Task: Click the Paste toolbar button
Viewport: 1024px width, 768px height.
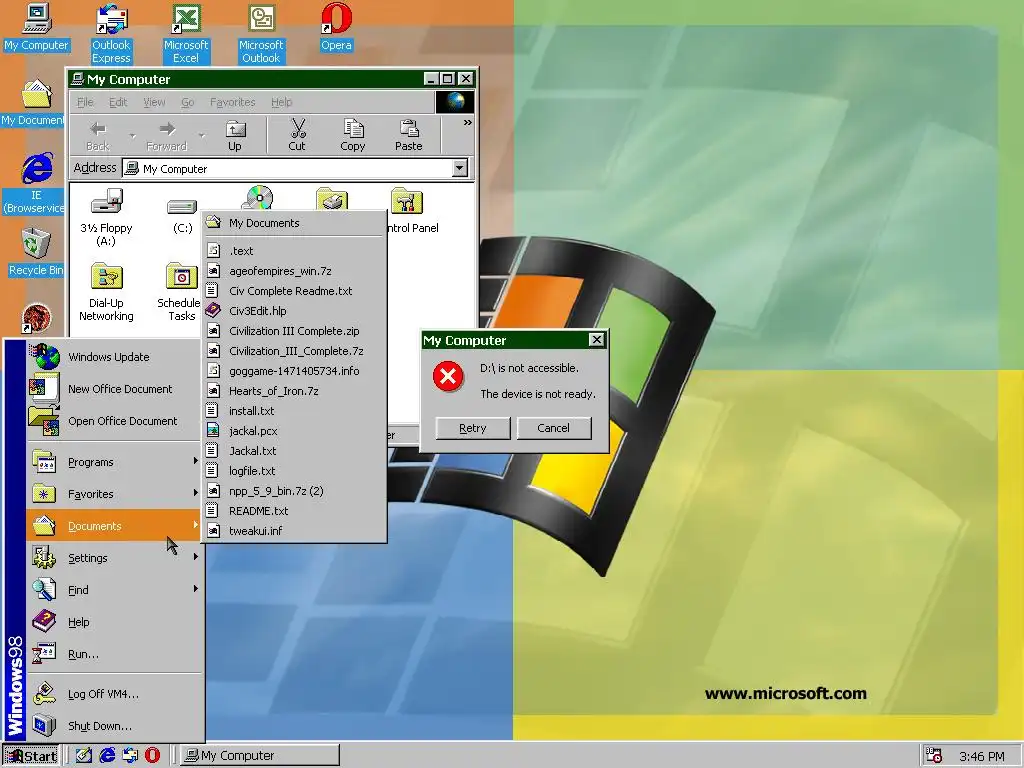Action: click(x=409, y=136)
